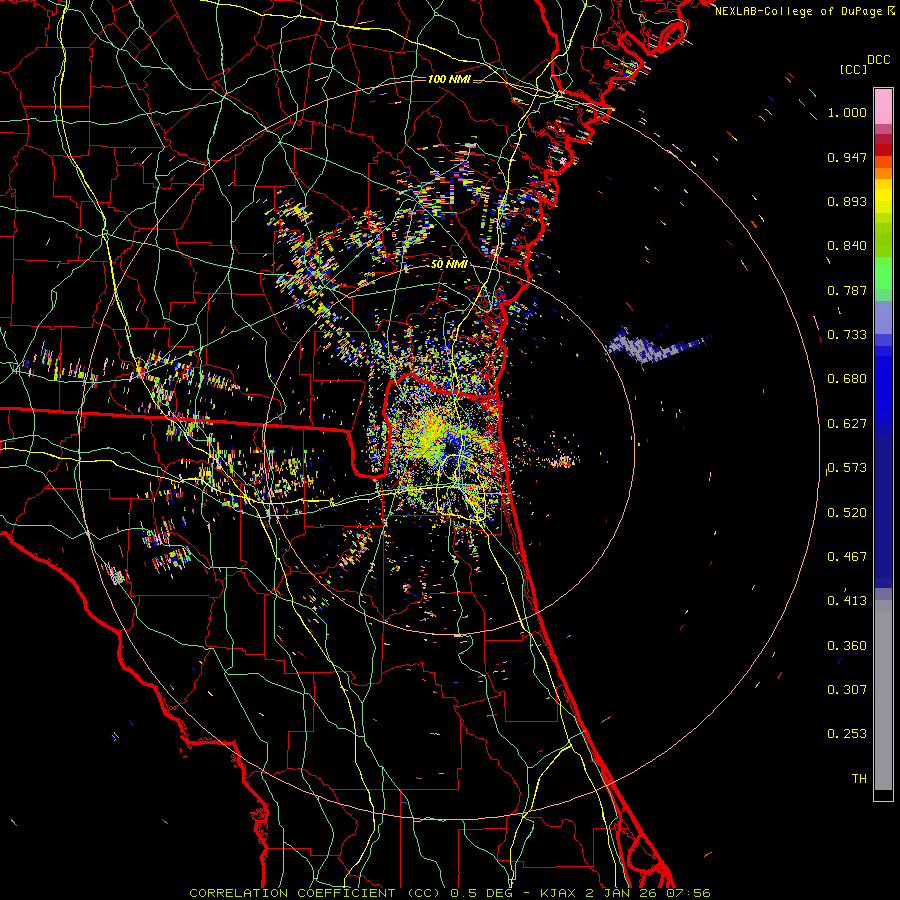This screenshot has height=900, width=900.
Task: Click the 0.467 scale value
Action: click(x=847, y=557)
